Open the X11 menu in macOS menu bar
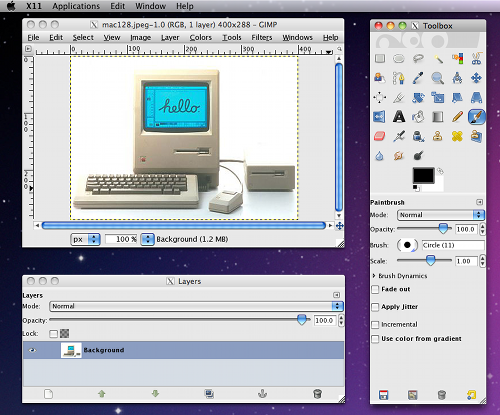 coord(34,6)
